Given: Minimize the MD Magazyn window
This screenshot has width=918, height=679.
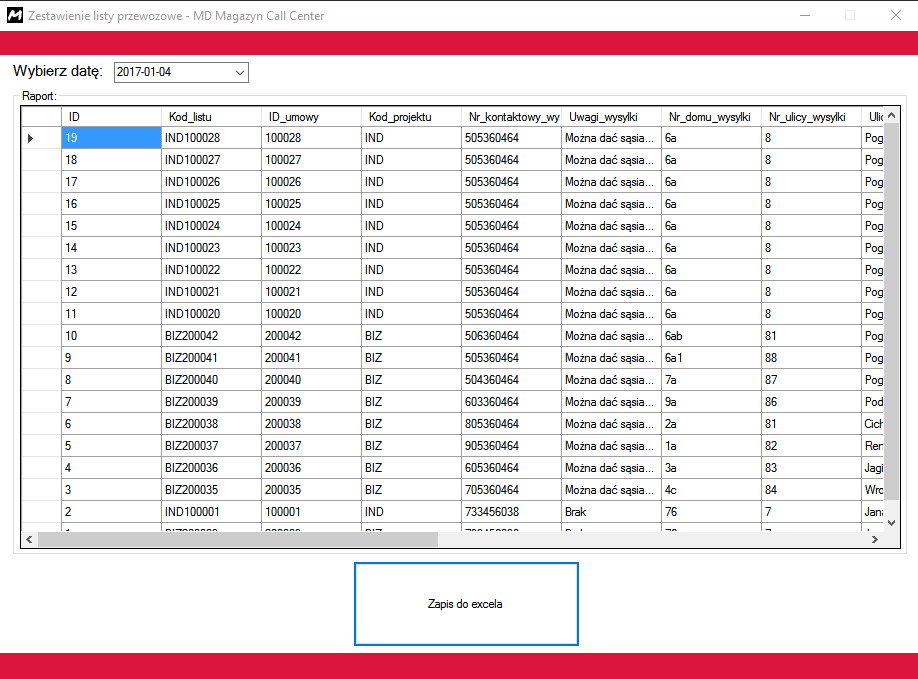Looking at the screenshot, I should pyautogui.click(x=805, y=16).
